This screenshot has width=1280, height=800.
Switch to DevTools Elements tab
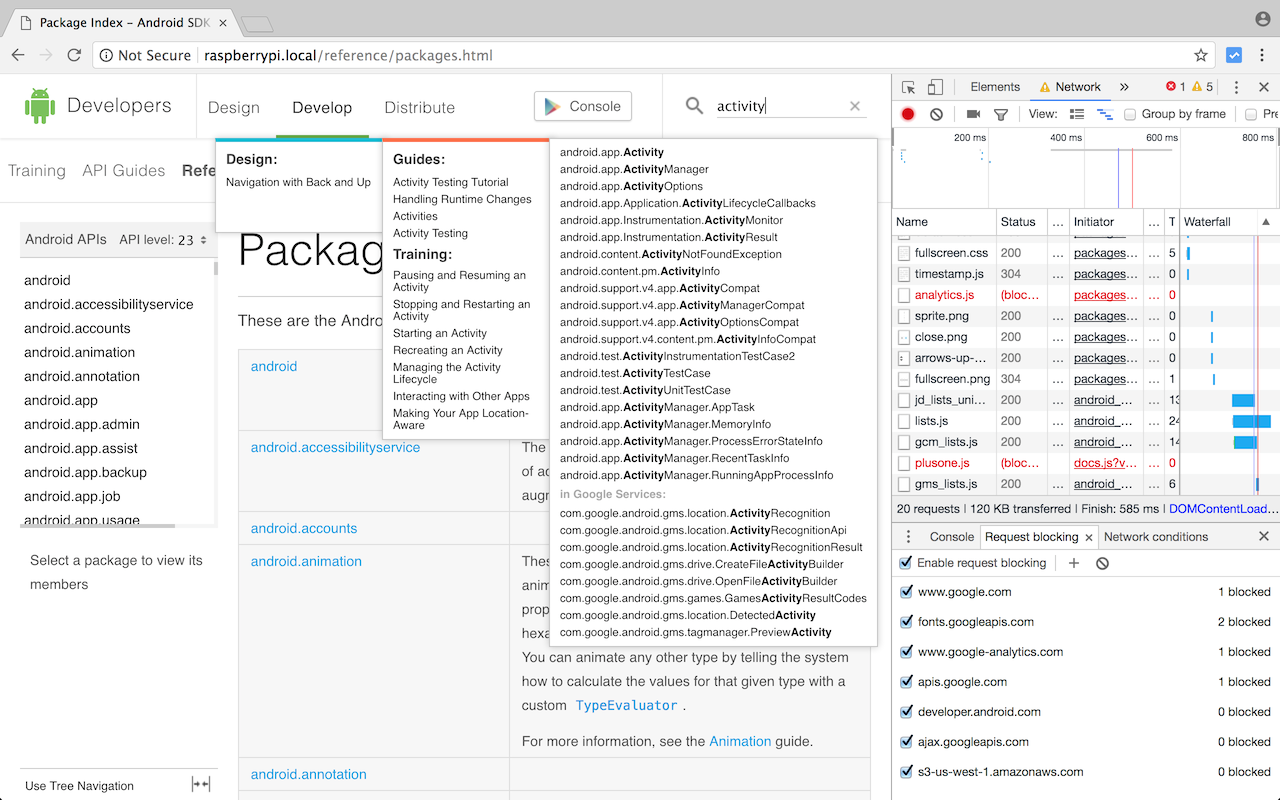pyautogui.click(x=995, y=87)
